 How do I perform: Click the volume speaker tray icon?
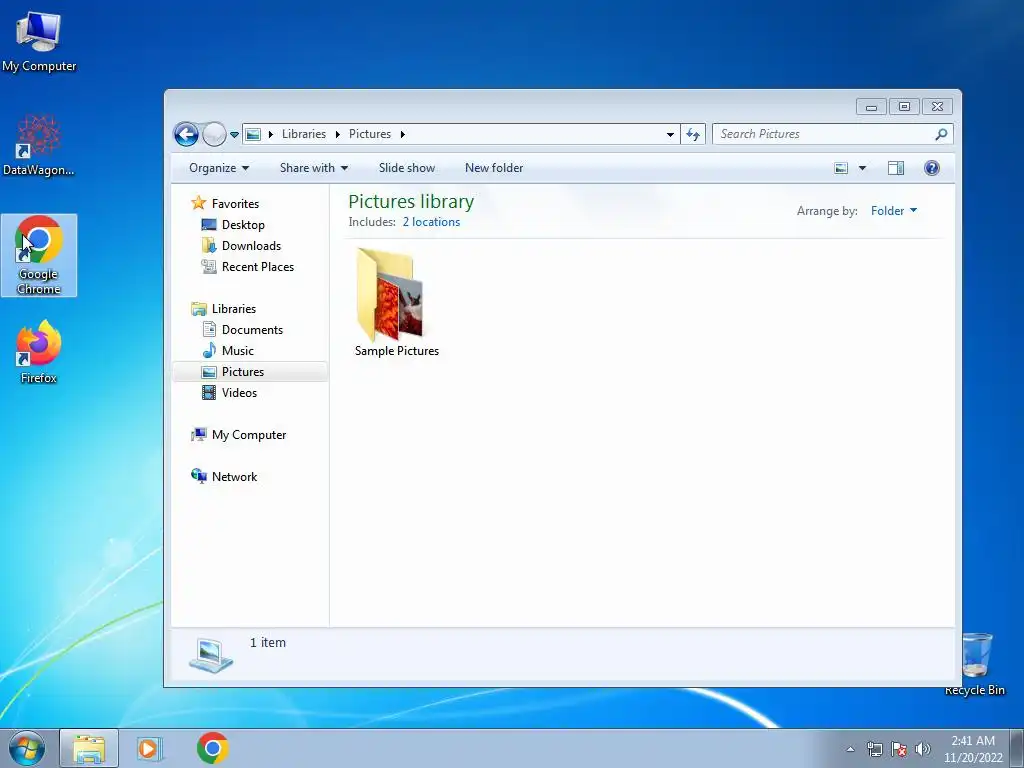923,749
